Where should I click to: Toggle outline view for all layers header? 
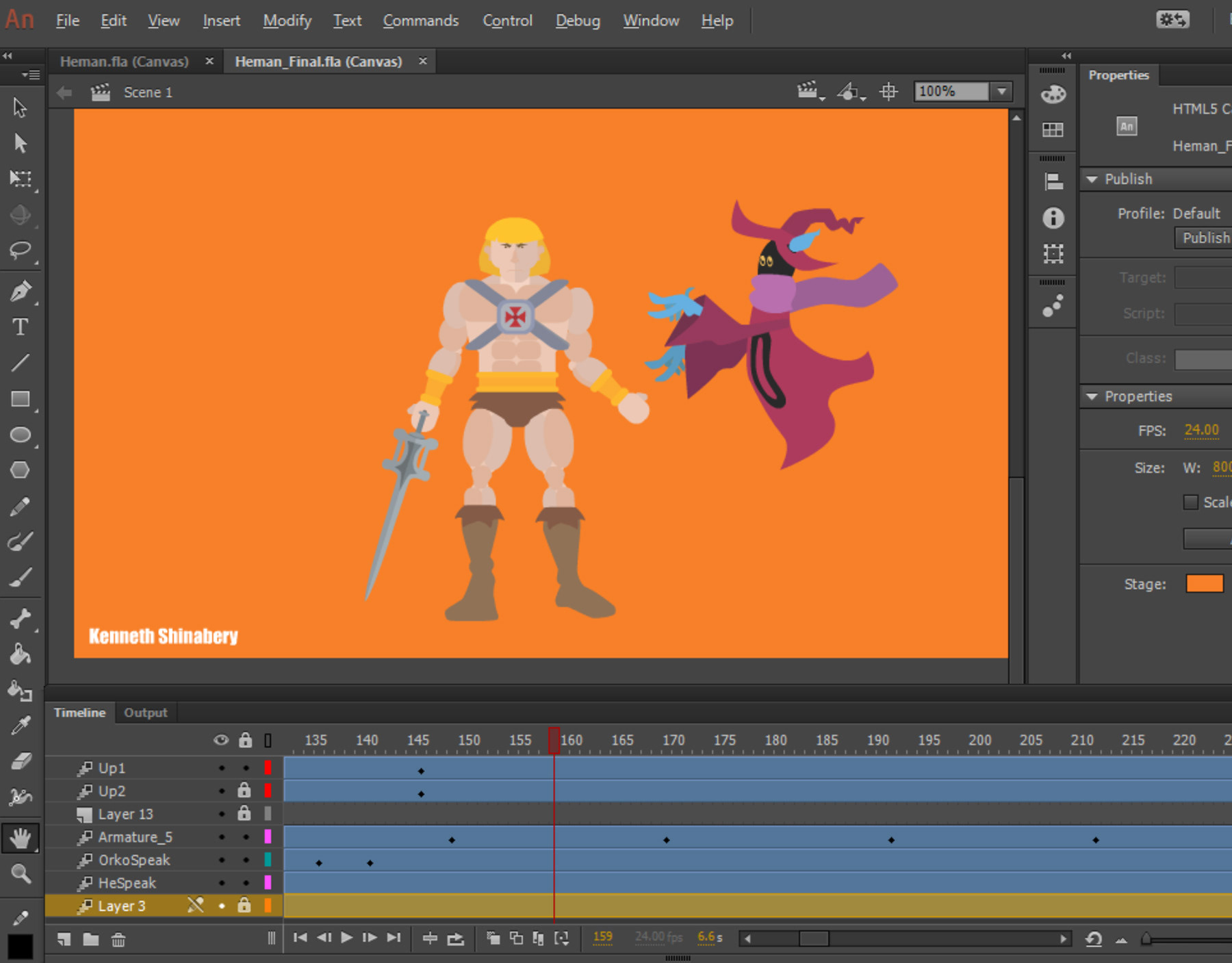[x=268, y=741]
